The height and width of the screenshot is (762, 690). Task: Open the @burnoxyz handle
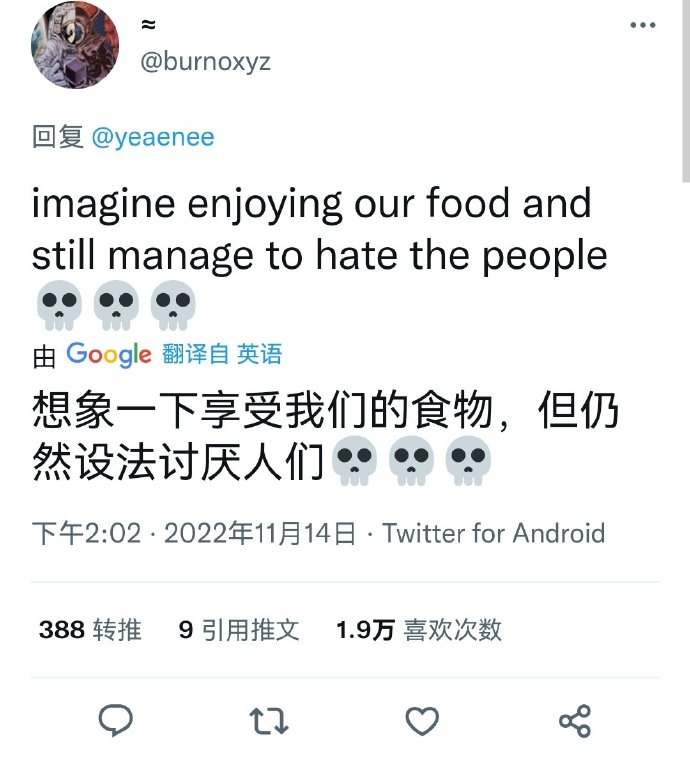click(x=205, y=62)
